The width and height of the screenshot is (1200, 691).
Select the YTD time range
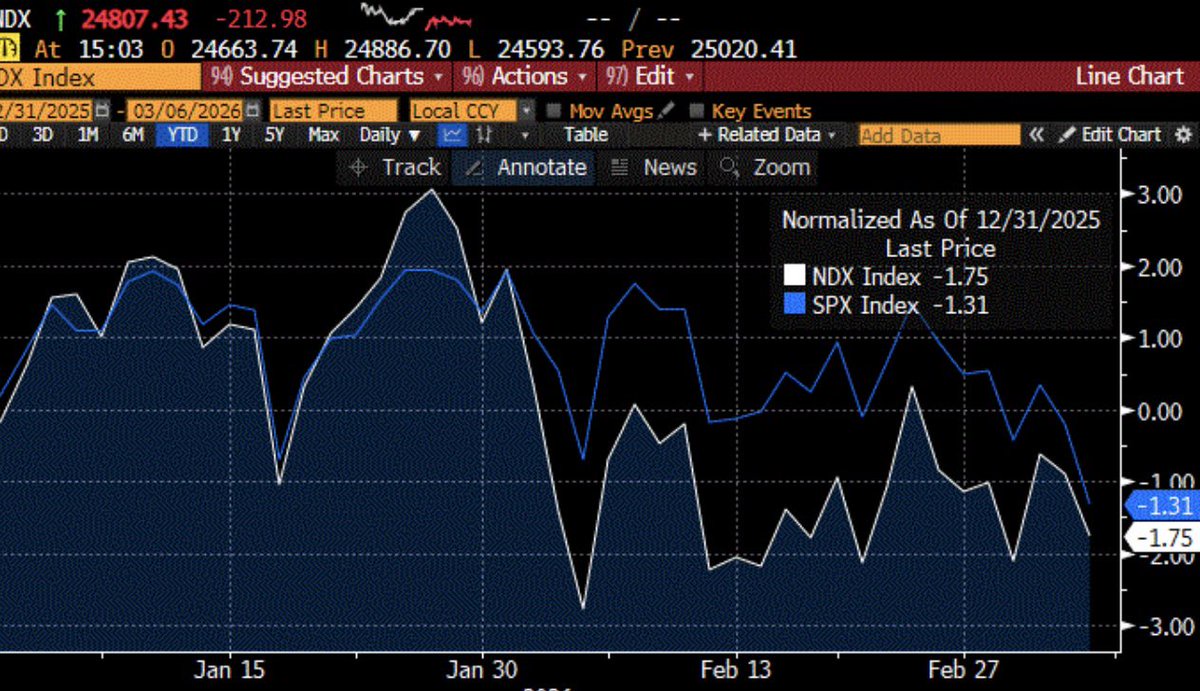pyautogui.click(x=182, y=134)
